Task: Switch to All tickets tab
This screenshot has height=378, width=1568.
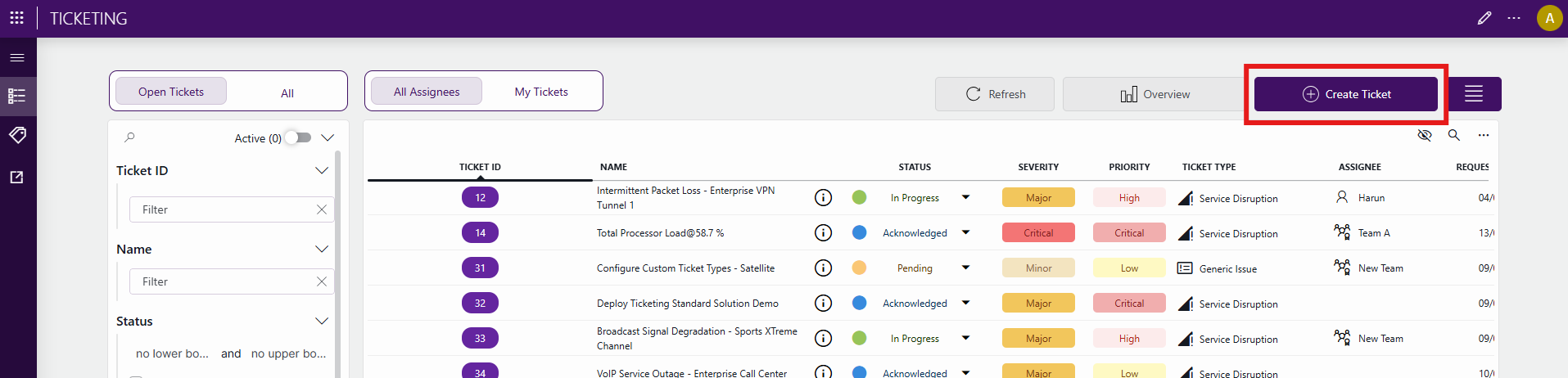Action: tap(287, 92)
